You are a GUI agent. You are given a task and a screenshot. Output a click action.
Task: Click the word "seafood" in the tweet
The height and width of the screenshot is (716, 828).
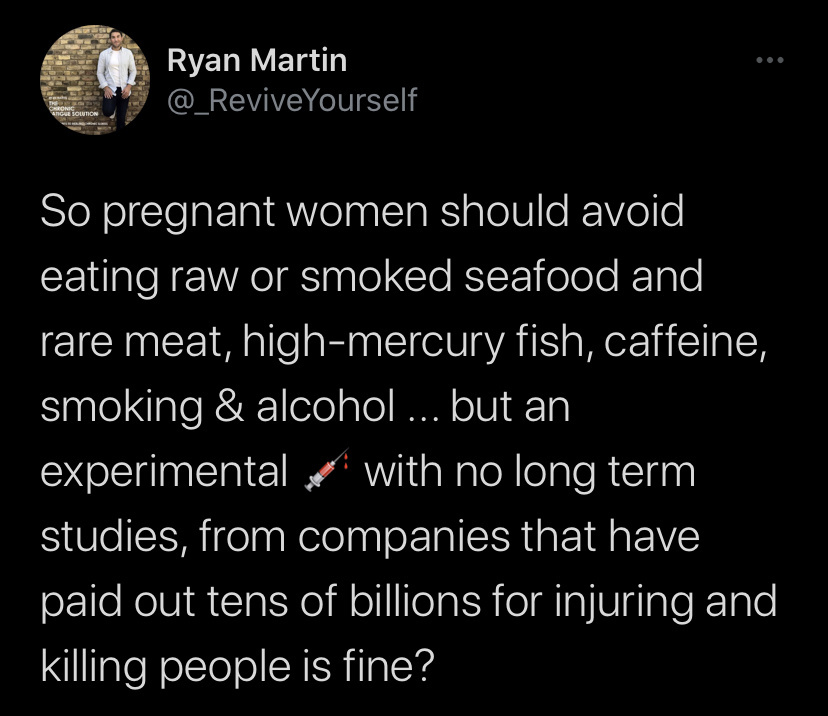pos(541,277)
